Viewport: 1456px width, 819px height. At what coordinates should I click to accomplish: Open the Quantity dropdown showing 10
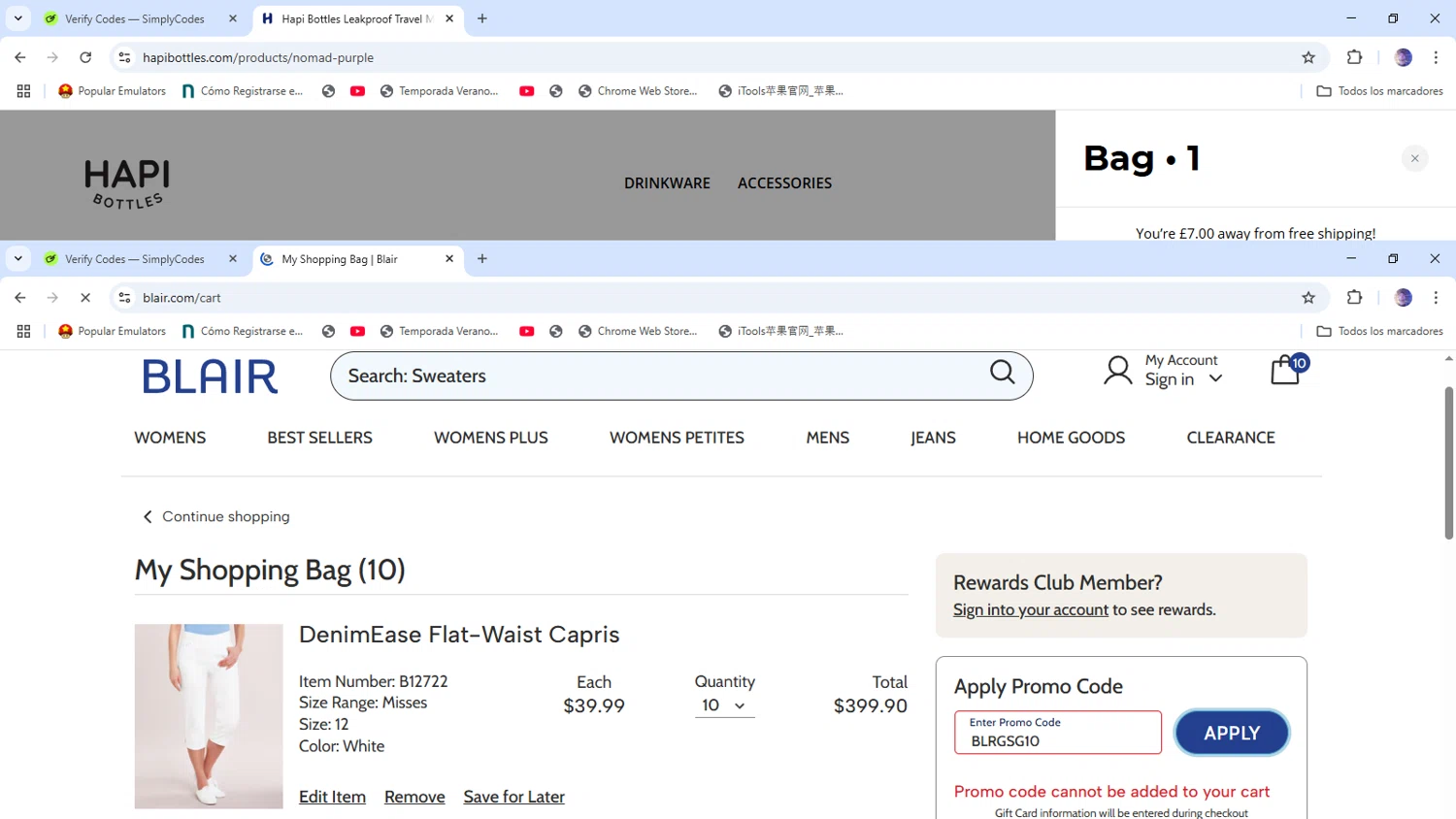[724, 705]
